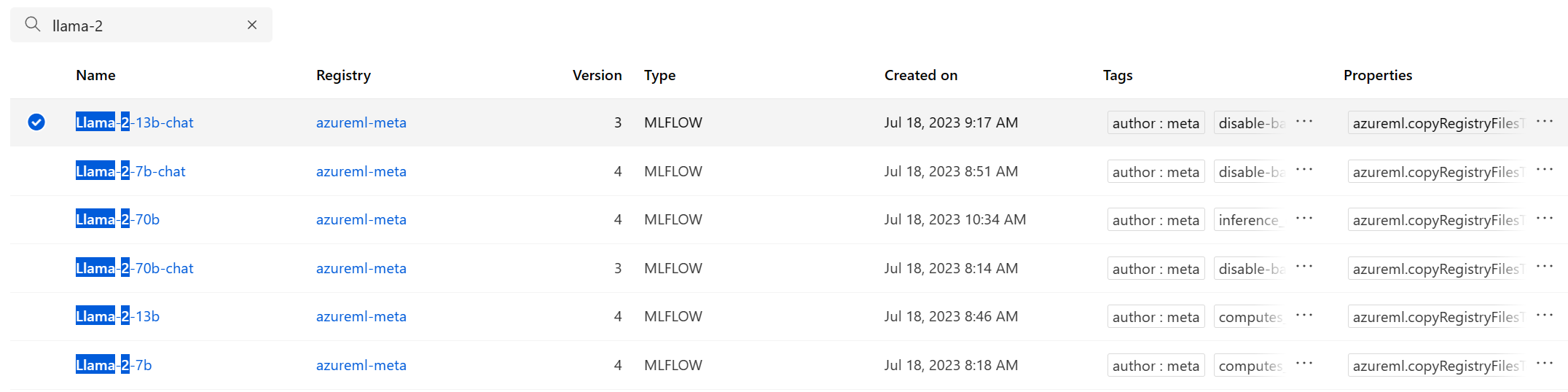Viewport: 1568px width, 392px height.
Task: Open the Llama-2-7b-chat model
Action: [130, 171]
